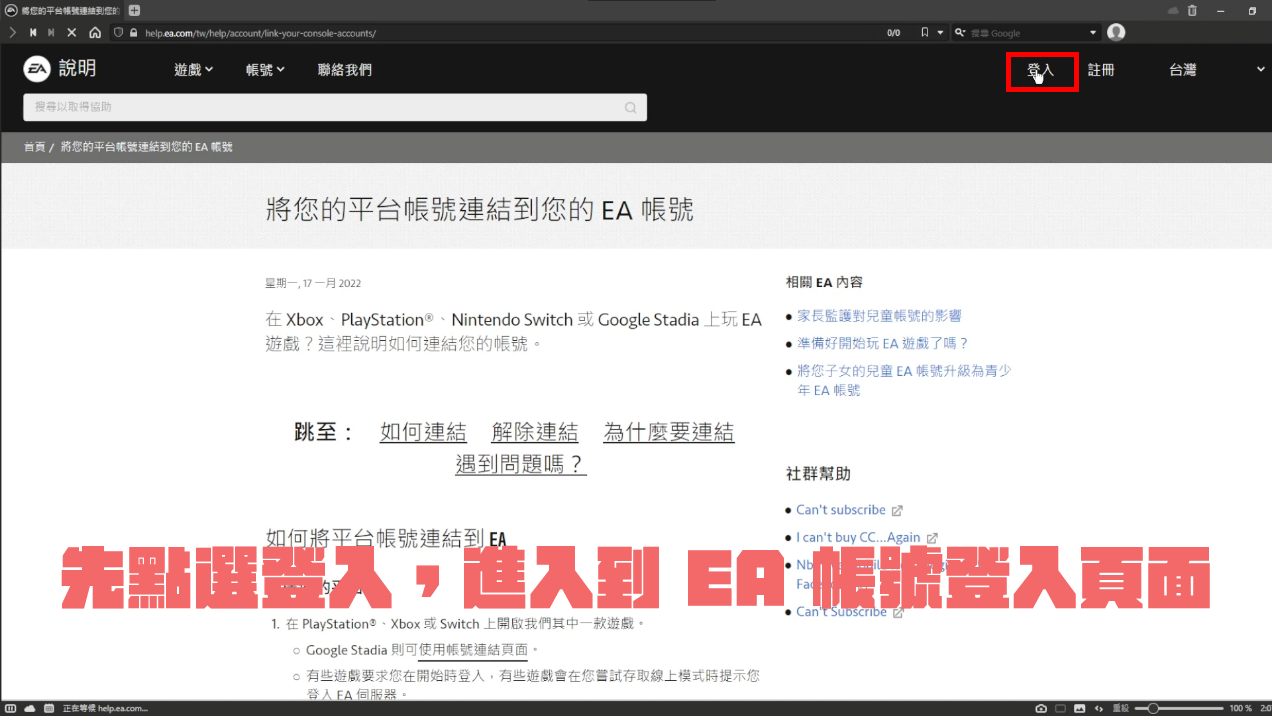Click the rewind navigation icon in the browser toolbar
Image resolution: width=1272 pixels, height=716 pixels.
(33, 32)
